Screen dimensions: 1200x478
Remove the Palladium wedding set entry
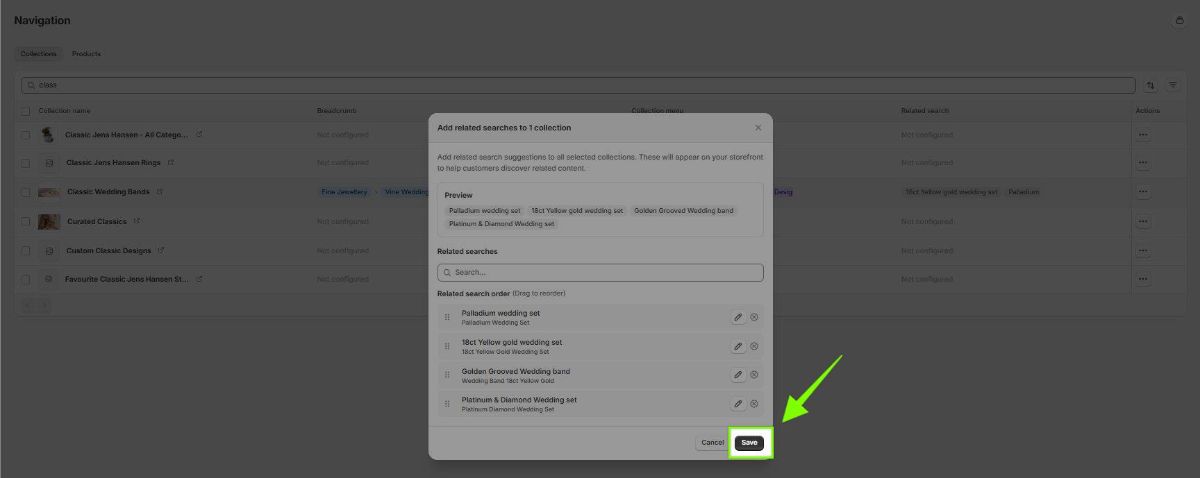coord(754,318)
